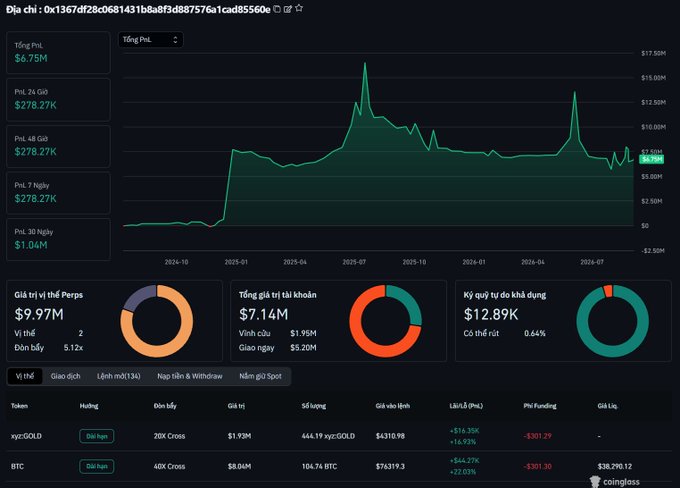Click the total account value donut chart
Screen dimensions: 680x488
pos(386,321)
